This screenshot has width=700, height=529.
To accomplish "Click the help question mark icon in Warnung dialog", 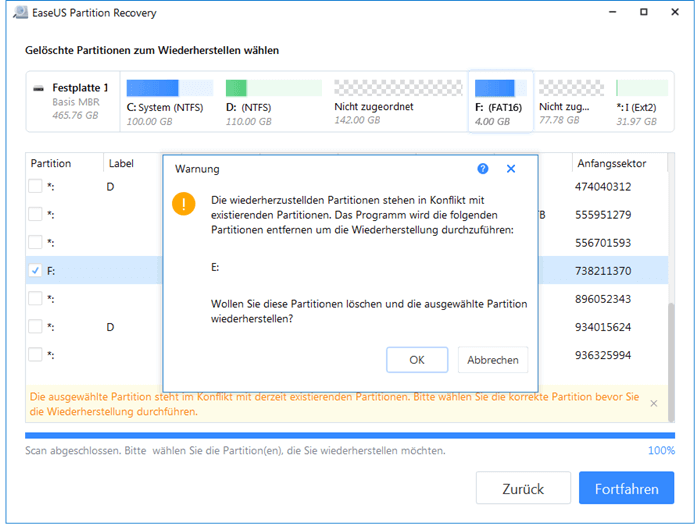I will (x=483, y=169).
